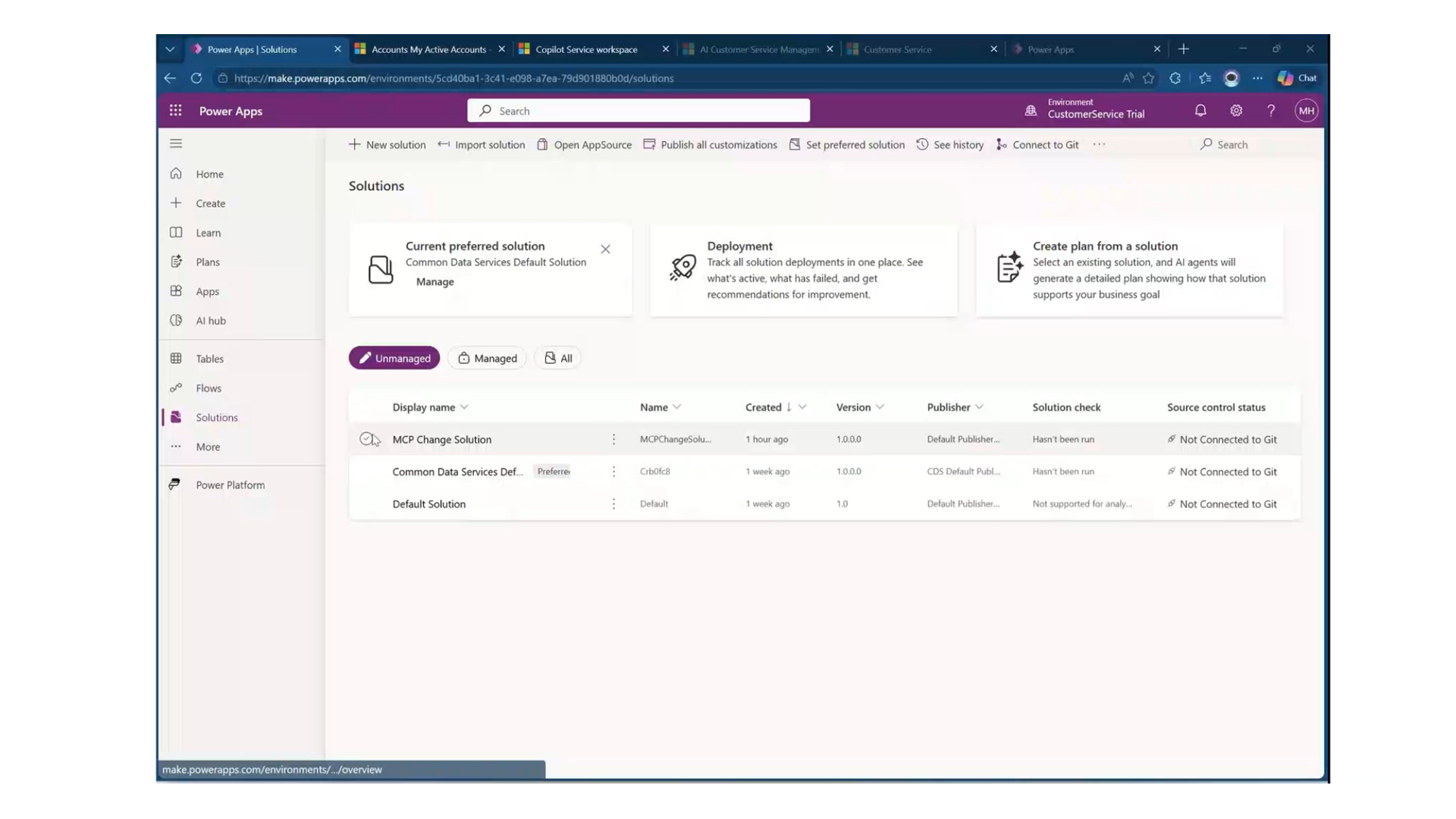
Task: Open the browser tab list dropdown
Action: (170, 49)
